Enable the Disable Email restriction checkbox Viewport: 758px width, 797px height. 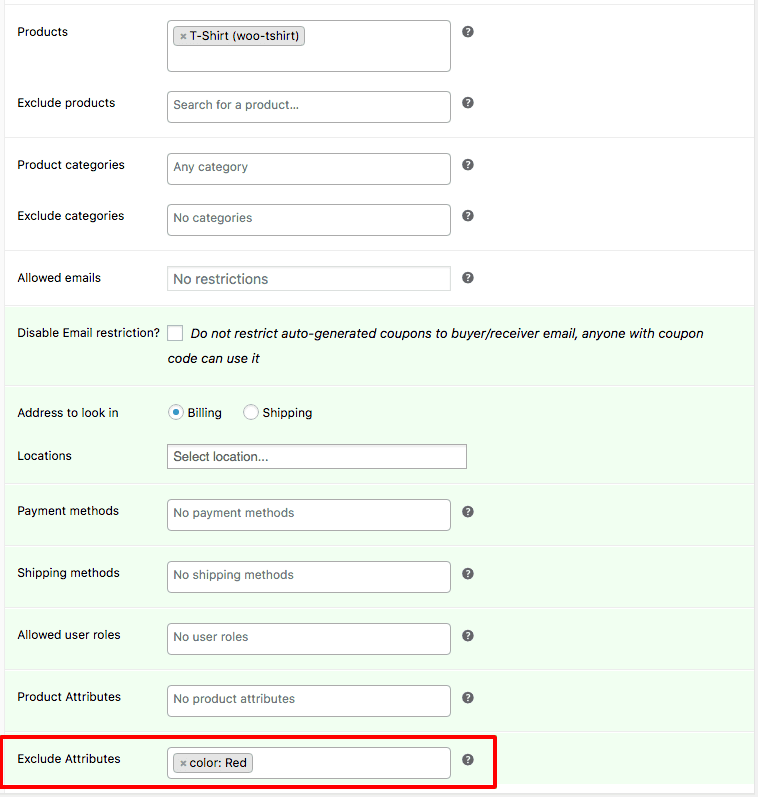coord(175,333)
